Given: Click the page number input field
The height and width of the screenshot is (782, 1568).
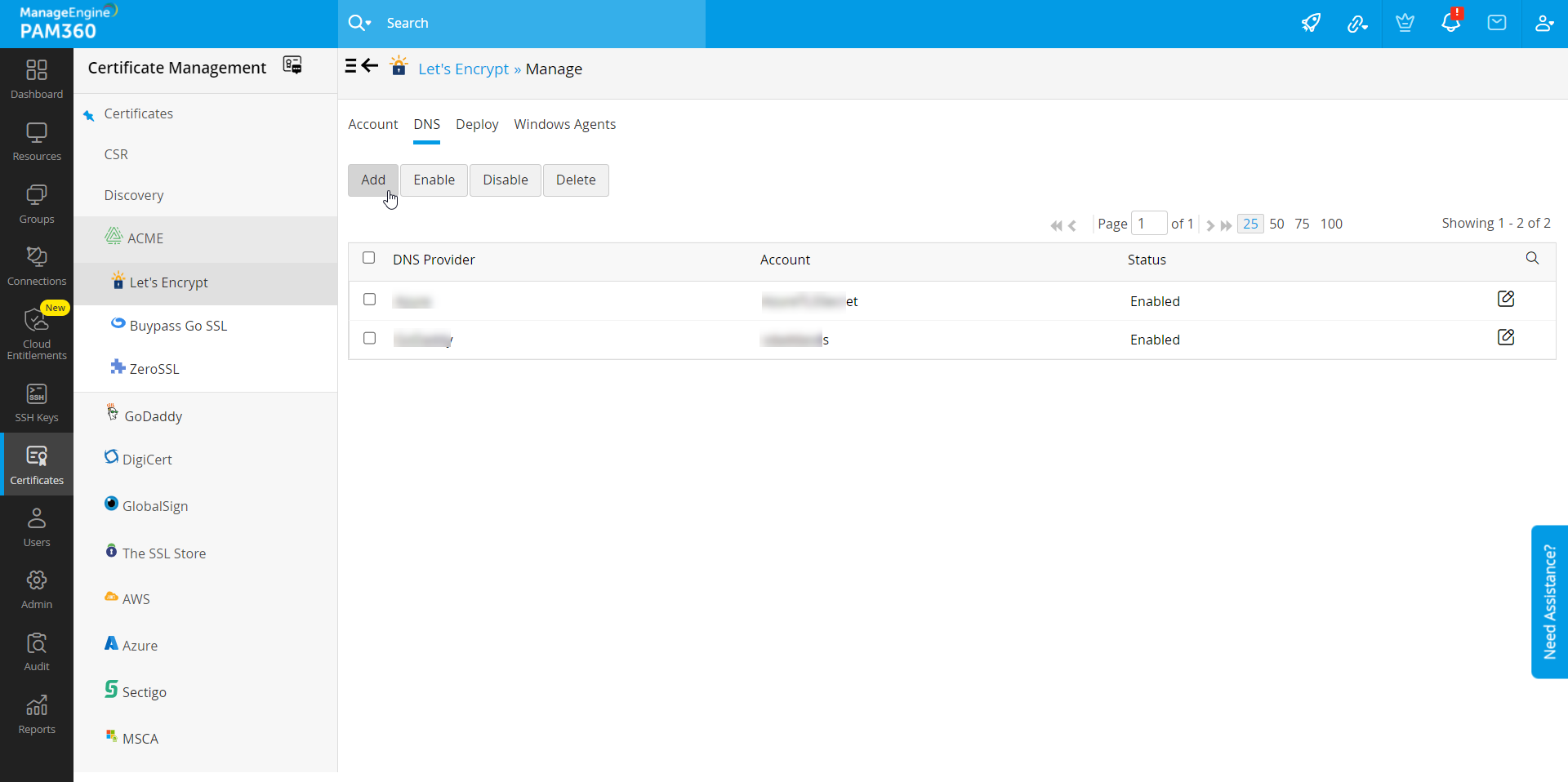Looking at the screenshot, I should (1149, 224).
